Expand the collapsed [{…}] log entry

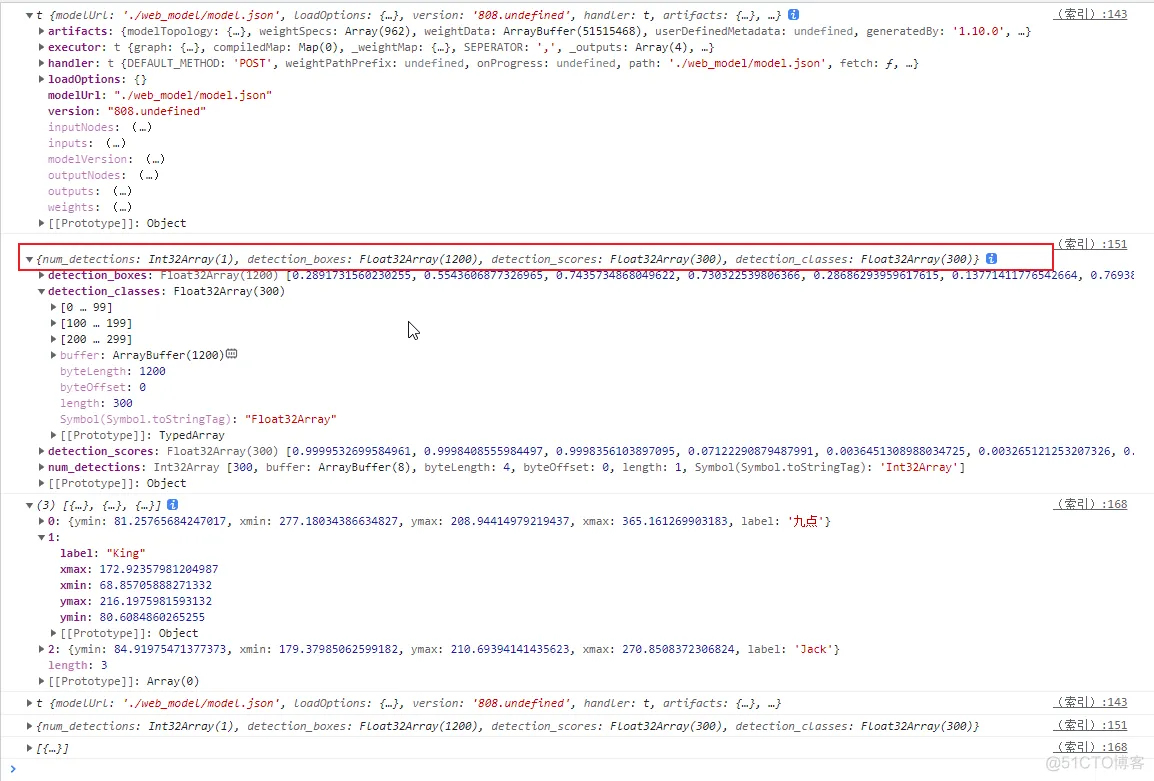tap(29, 748)
